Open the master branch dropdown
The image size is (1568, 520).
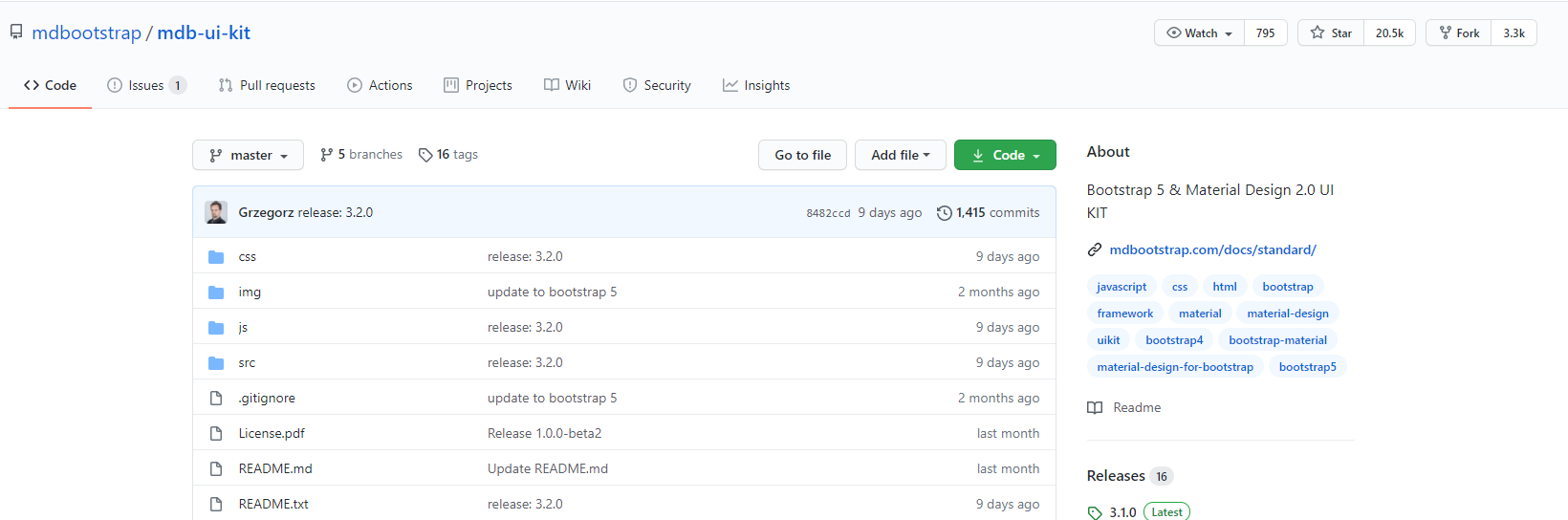pyautogui.click(x=248, y=155)
